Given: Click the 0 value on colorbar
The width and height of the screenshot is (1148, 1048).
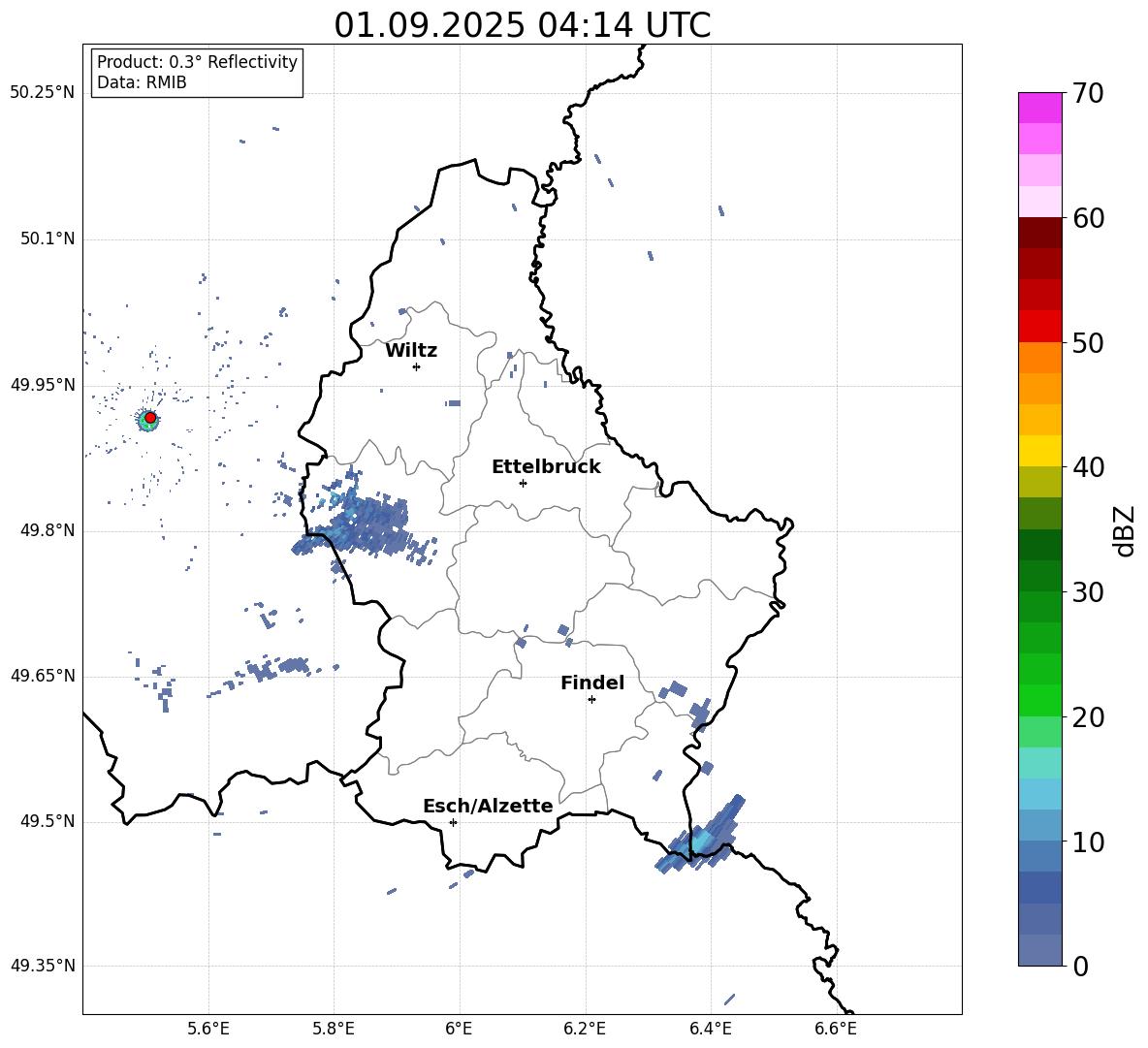Looking at the screenshot, I should click(x=1080, y=967).
